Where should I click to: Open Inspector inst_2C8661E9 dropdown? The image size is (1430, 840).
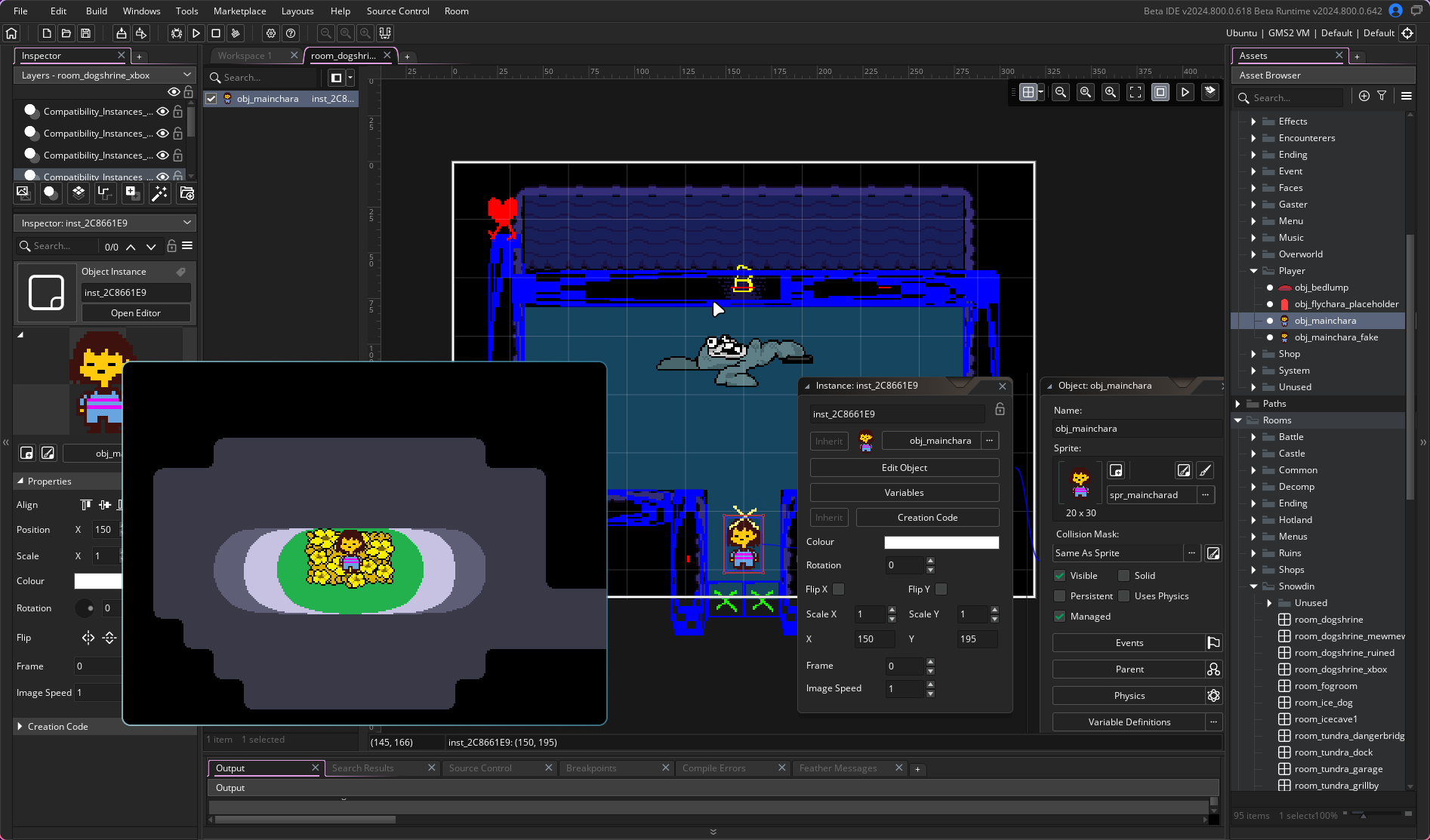click(x=105, y=223)
